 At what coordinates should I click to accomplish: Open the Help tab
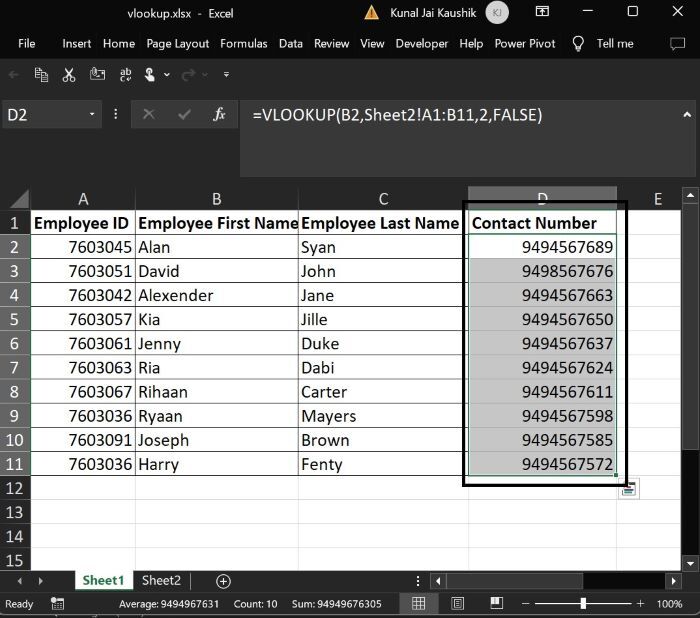(x=471, y=43)
